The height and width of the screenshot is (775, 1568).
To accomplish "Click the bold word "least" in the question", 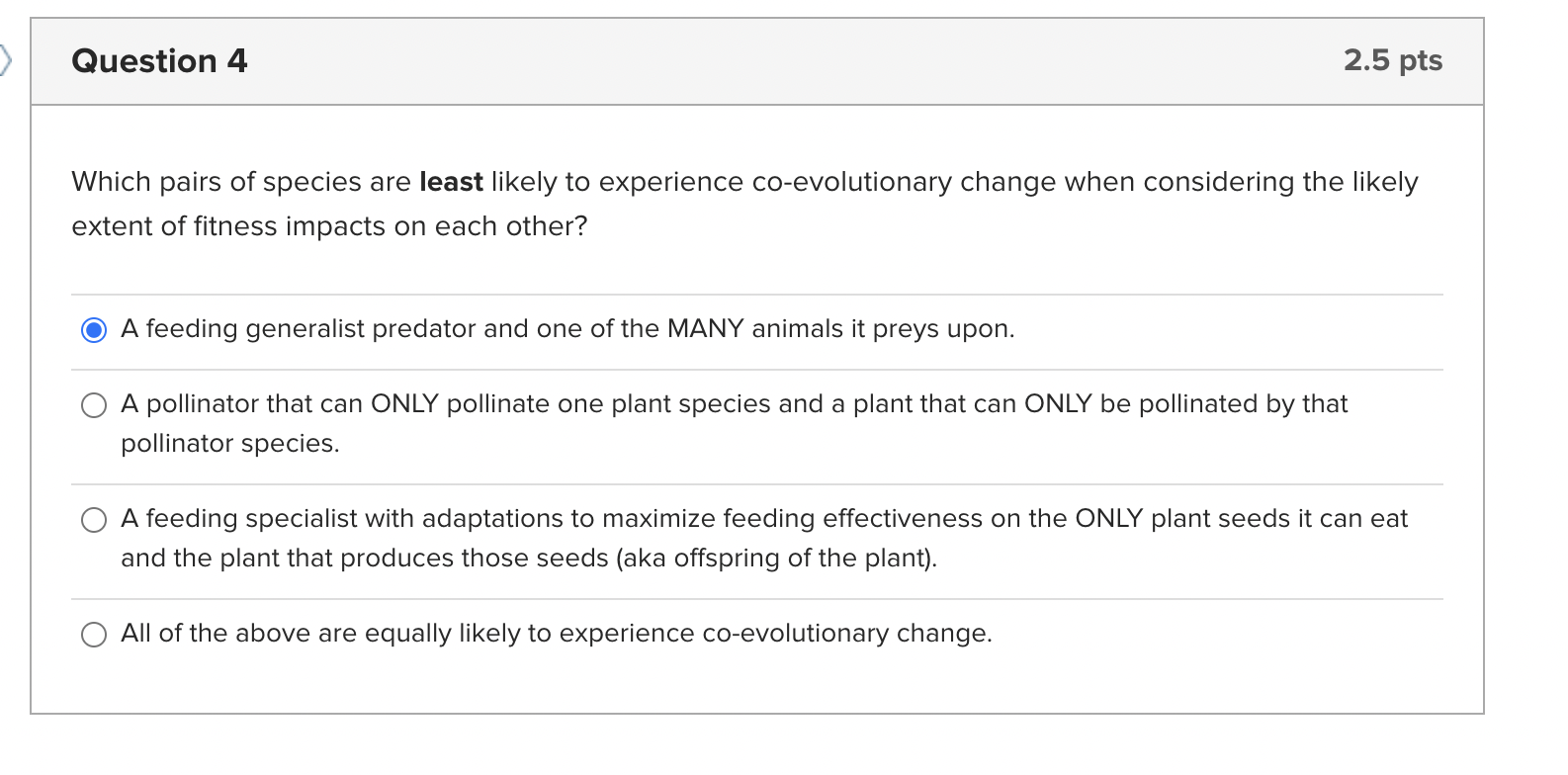I will 451,182.
